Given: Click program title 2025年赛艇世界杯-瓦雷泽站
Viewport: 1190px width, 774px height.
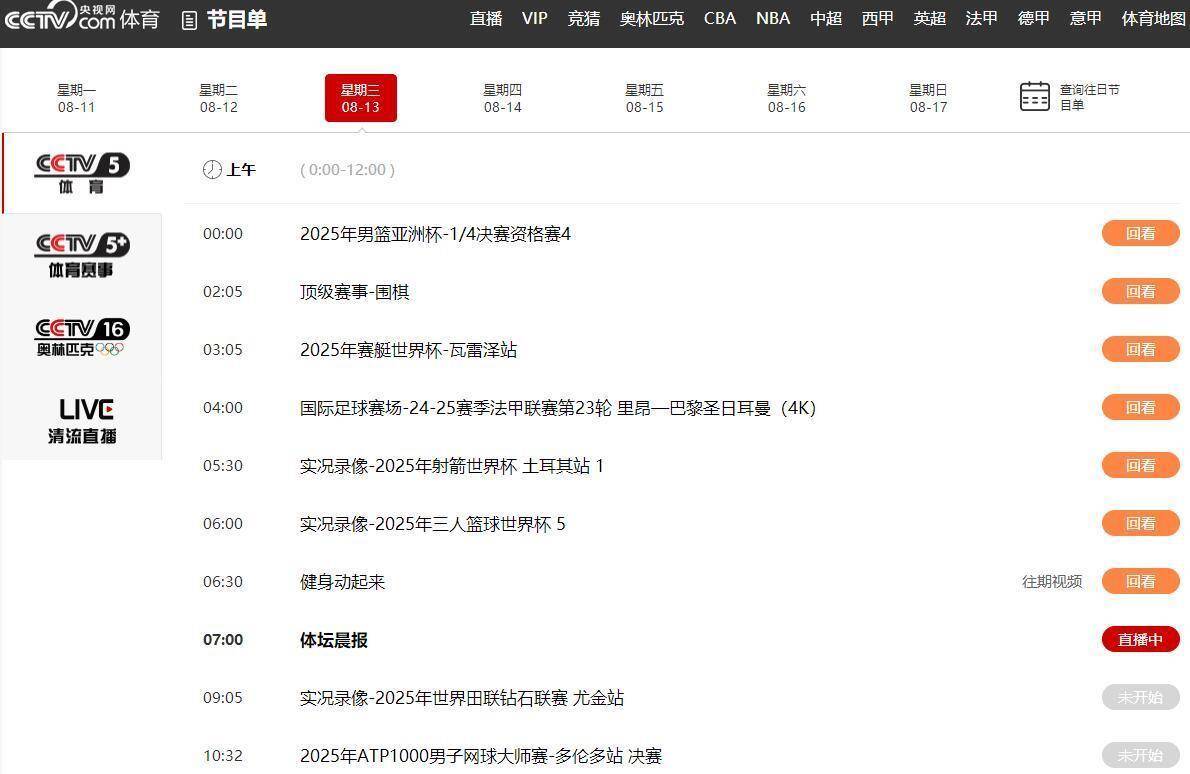Looking at the screenshot, I should point(408,350).
